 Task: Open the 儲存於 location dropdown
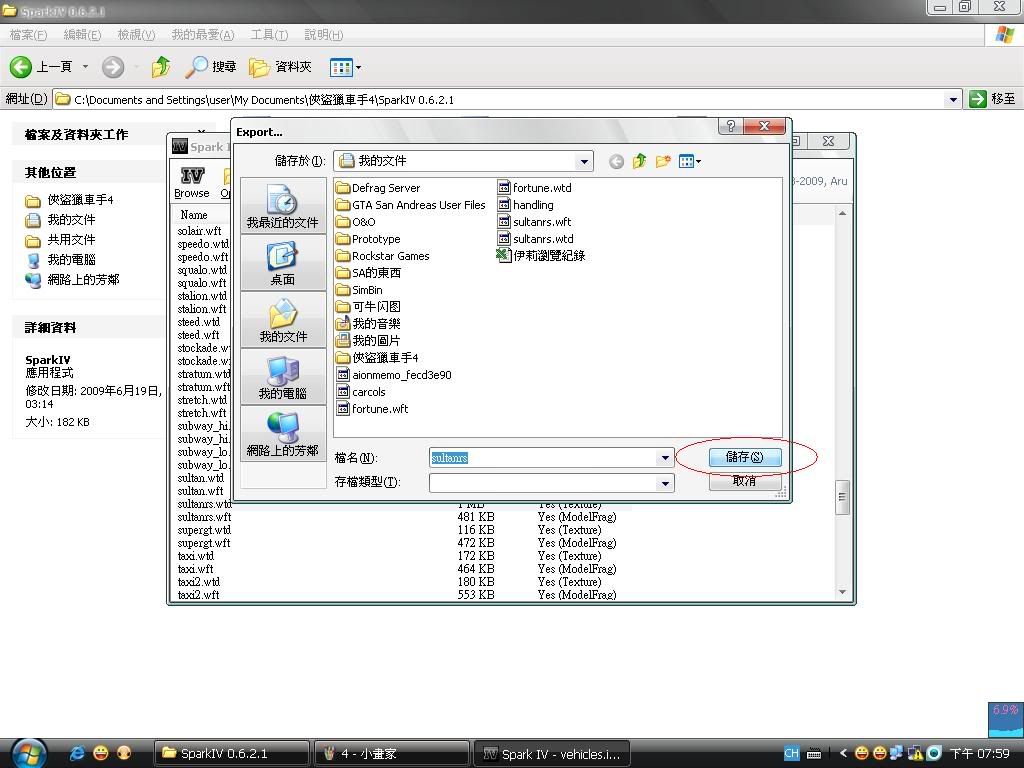(x=584, y=161)
